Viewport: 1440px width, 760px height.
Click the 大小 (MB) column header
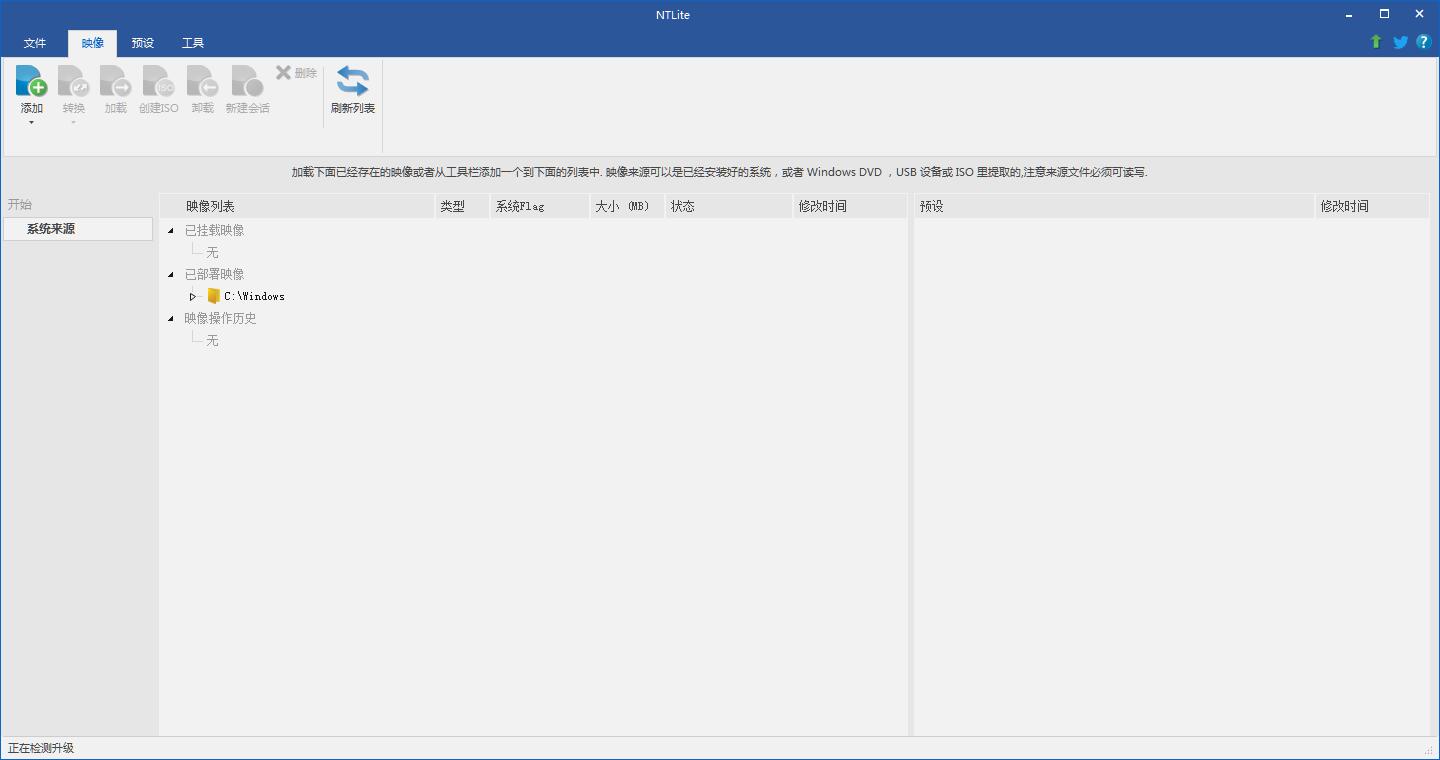coord(625,206)
